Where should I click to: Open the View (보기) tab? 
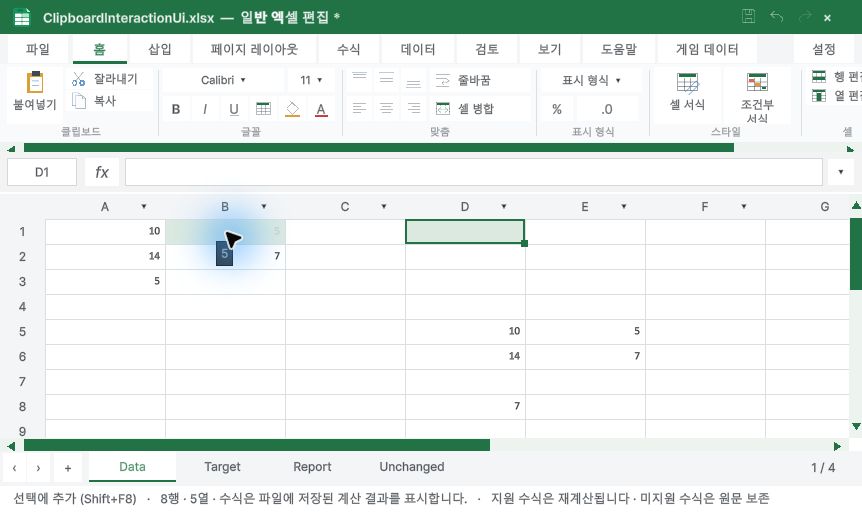(550, 49)
